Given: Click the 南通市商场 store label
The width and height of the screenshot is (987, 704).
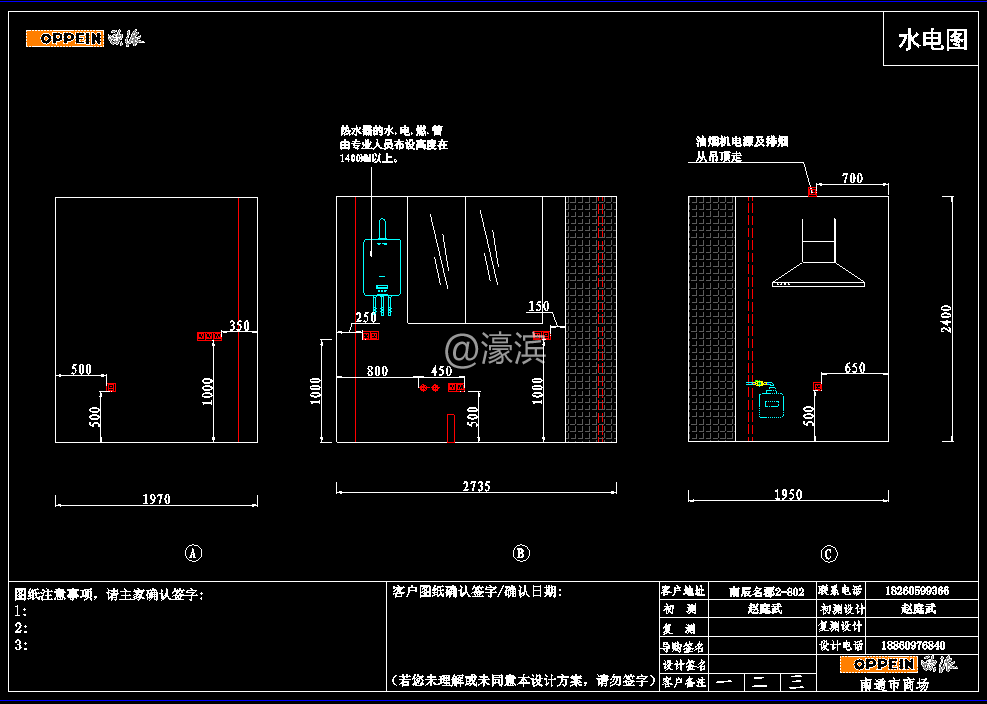Looking at the screenshot, I should pyautogui.click(x=894, y=685).
